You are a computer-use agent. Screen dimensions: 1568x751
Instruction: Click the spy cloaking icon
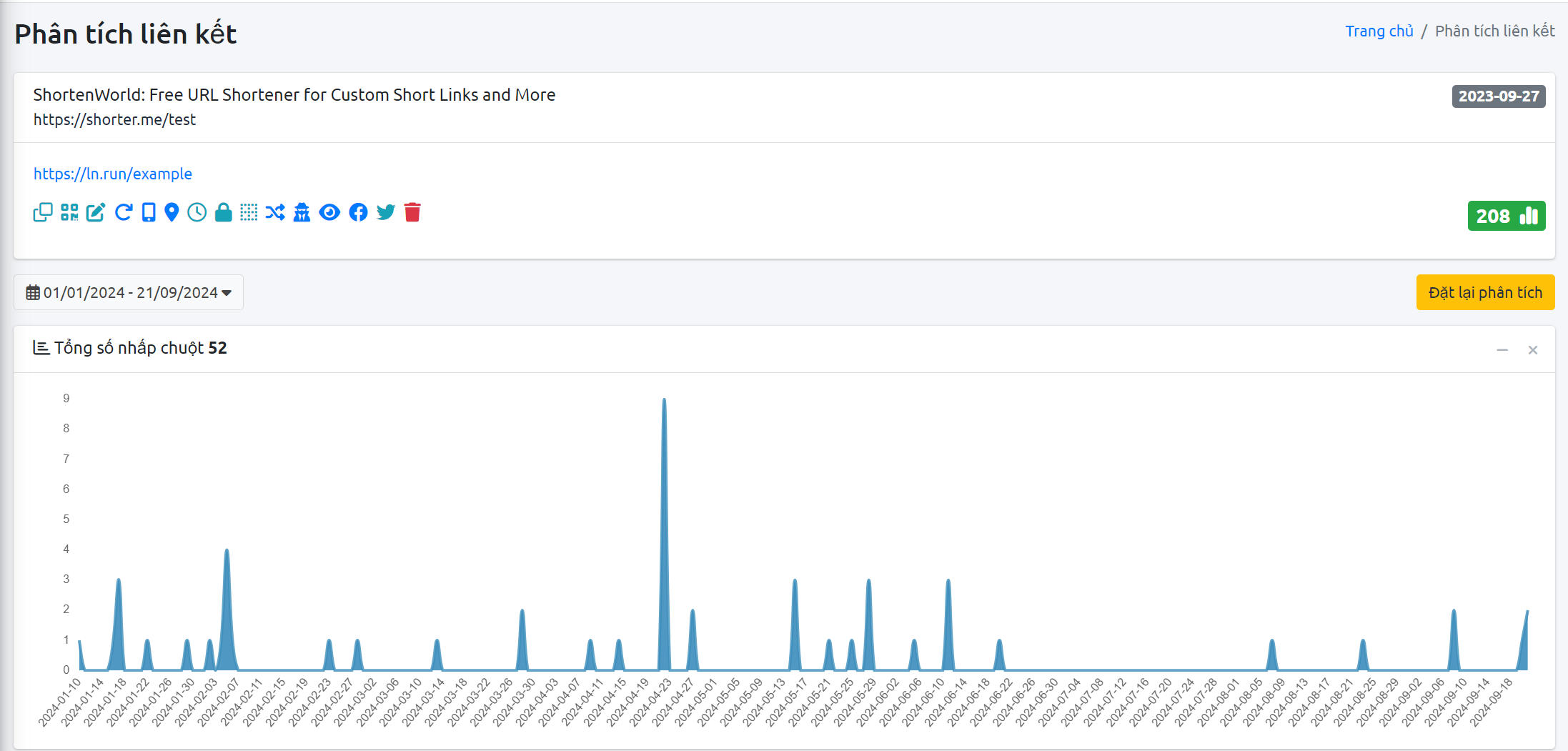[x=302, y=212]
